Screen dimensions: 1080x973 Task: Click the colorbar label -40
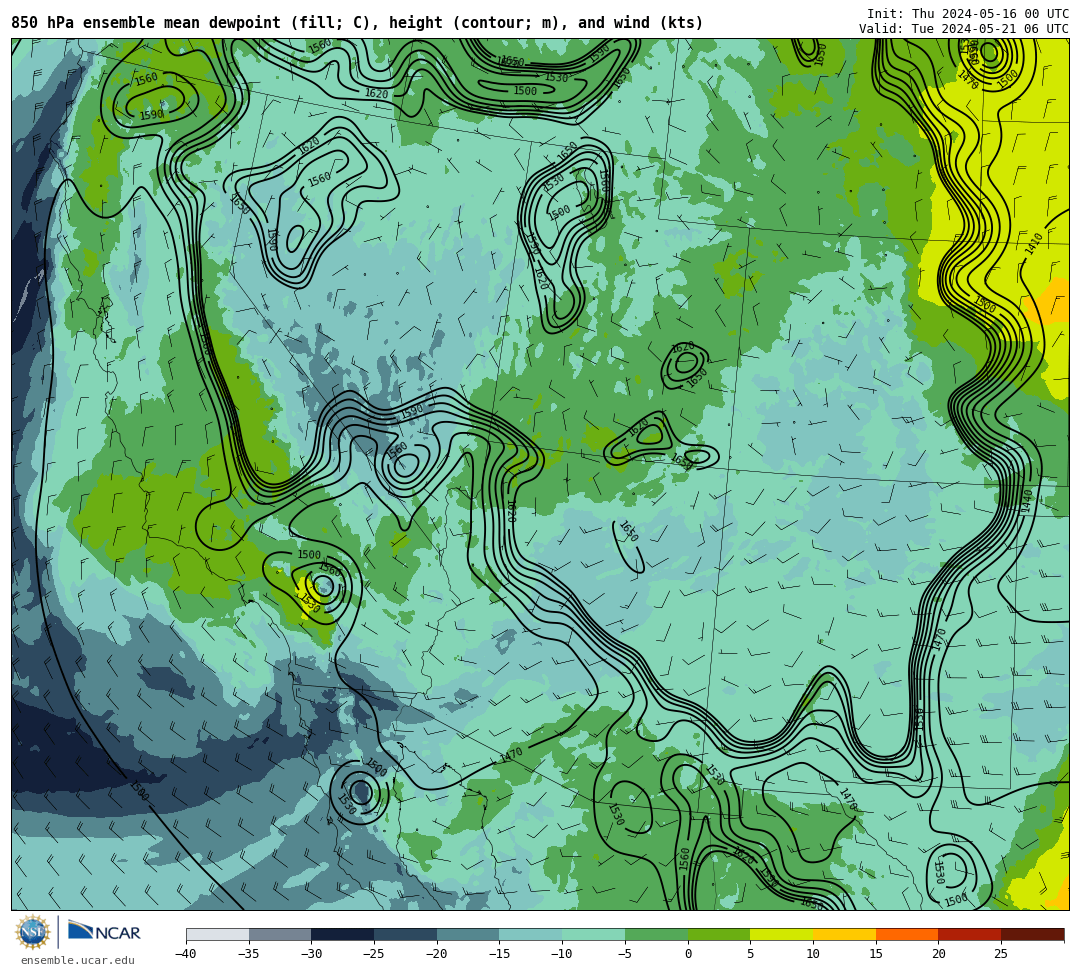pyautogui.click(x=186, y=954)
